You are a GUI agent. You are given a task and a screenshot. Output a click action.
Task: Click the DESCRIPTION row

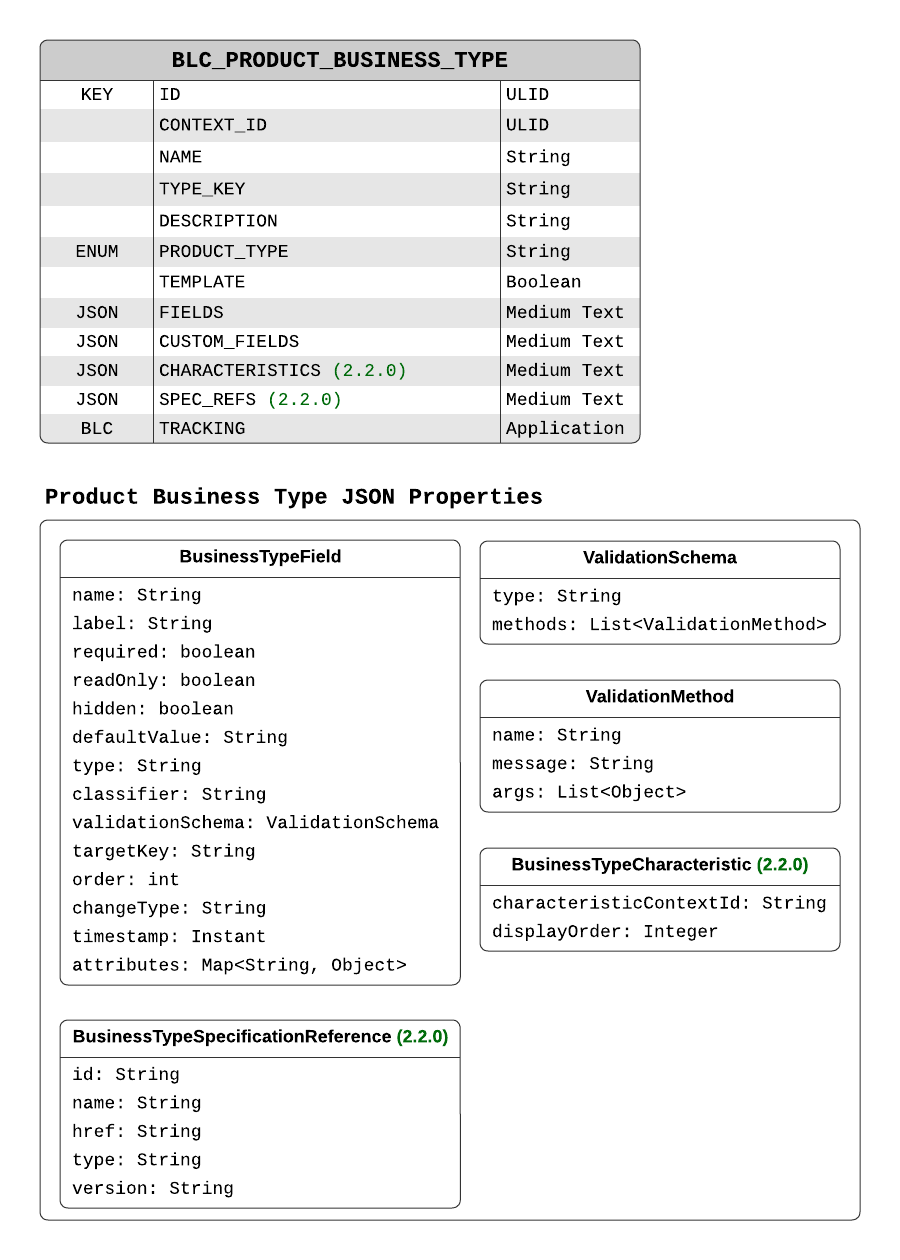pos(300,220)
